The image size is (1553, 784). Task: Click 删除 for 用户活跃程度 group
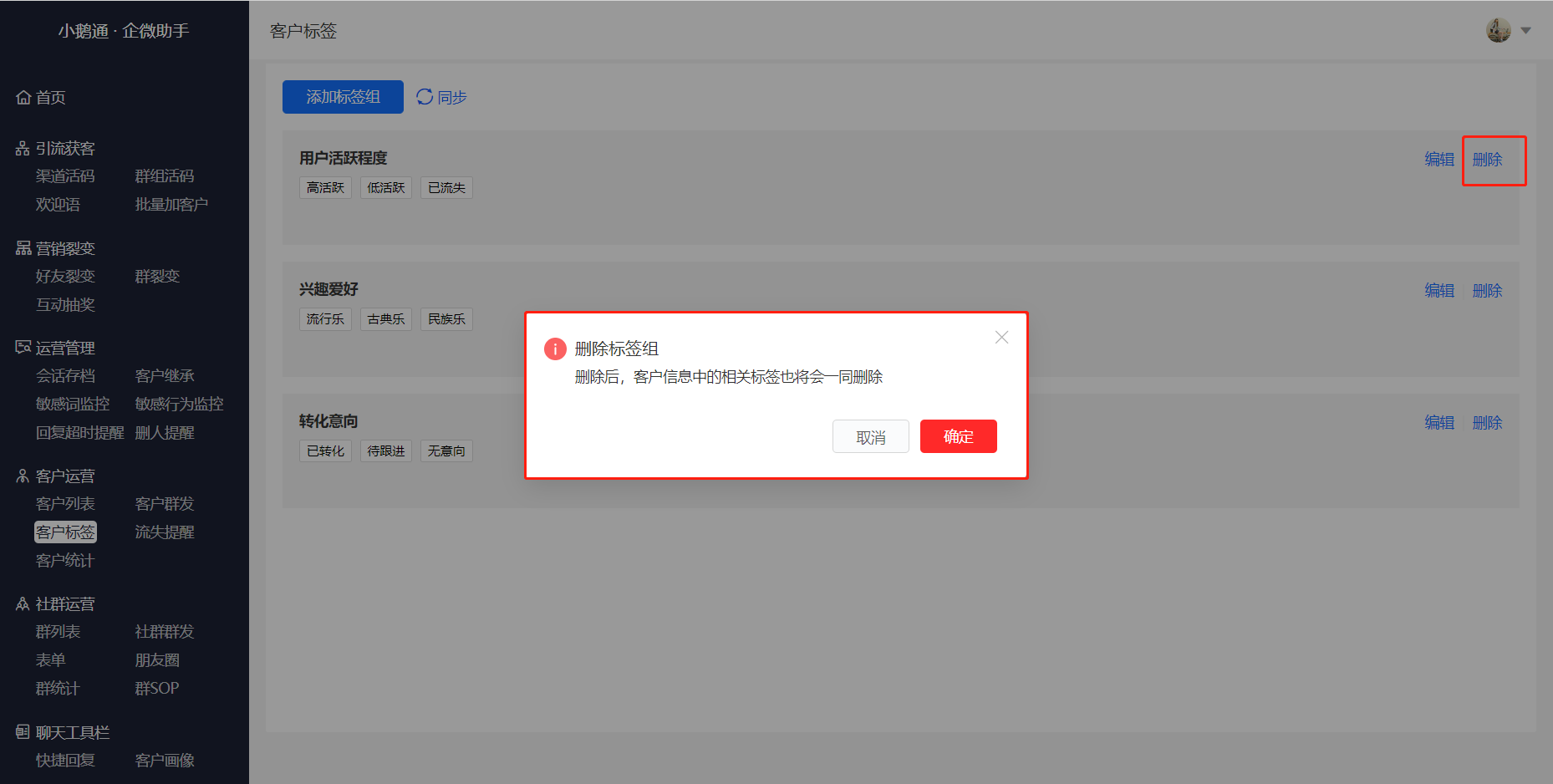pos(1487,159)
